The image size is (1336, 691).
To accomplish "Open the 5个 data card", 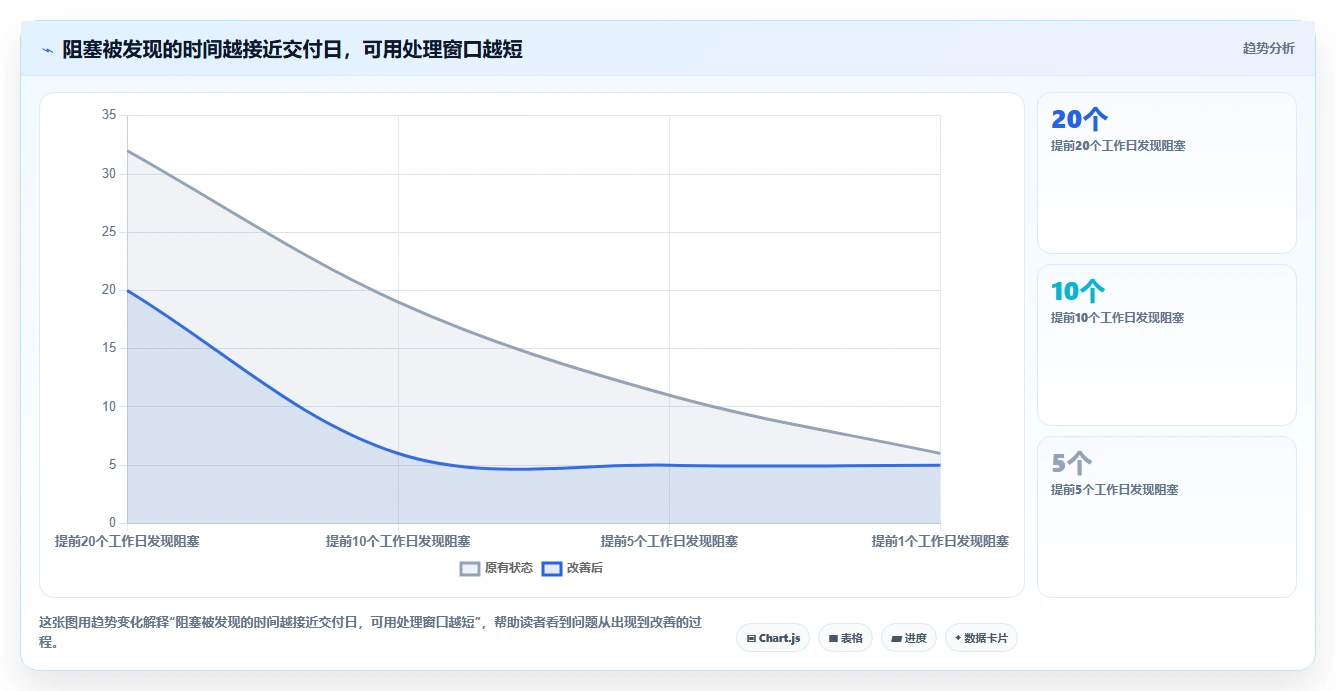I will tap(1167, 517).
